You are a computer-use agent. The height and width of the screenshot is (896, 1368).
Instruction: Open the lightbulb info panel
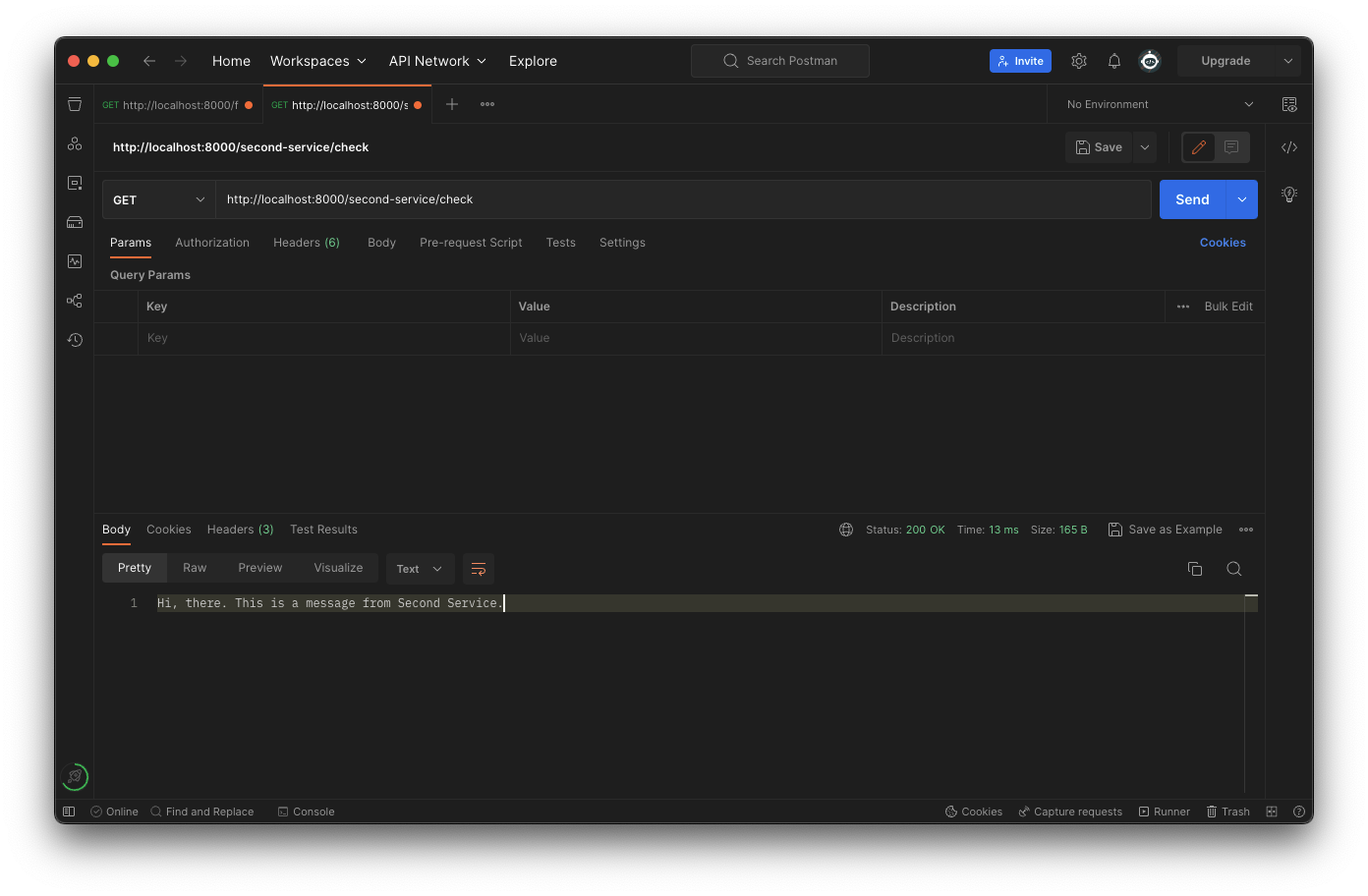point(1289,195)
